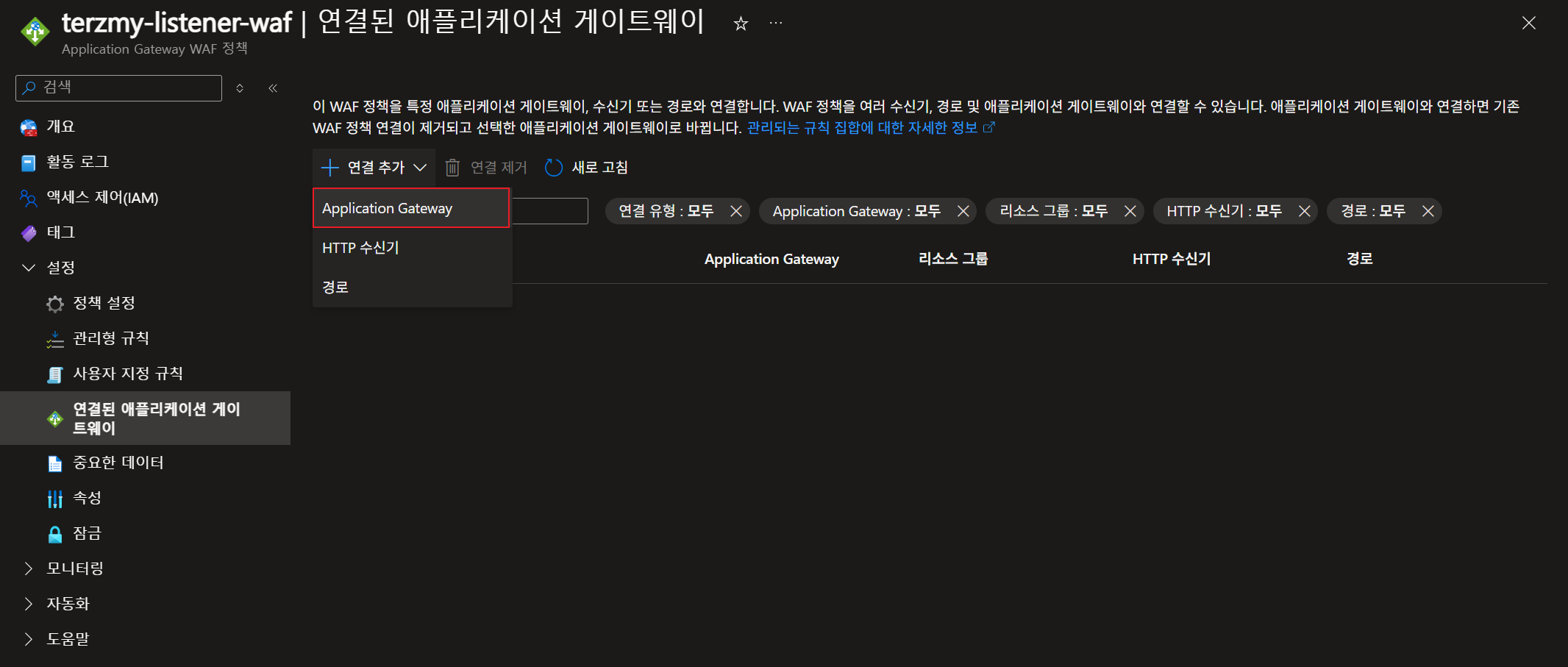Viewport: 1568px width, 667px height.
Task: Open the 리소스 그룹 : 모두 filter
Action: pyautogui.click(x=1054, y=211)
